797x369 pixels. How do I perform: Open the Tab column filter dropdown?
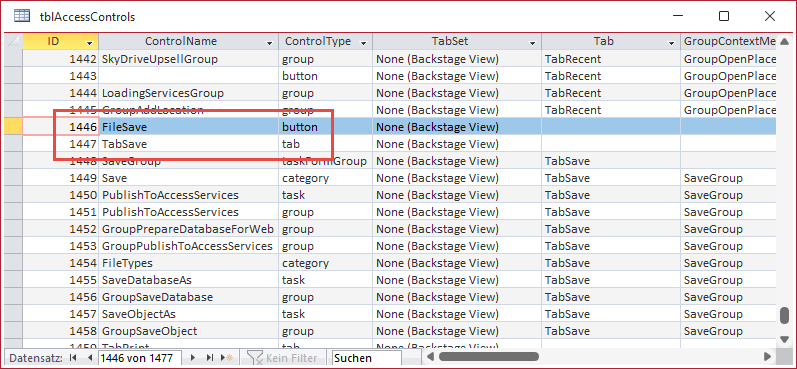[x=671, y=43]
